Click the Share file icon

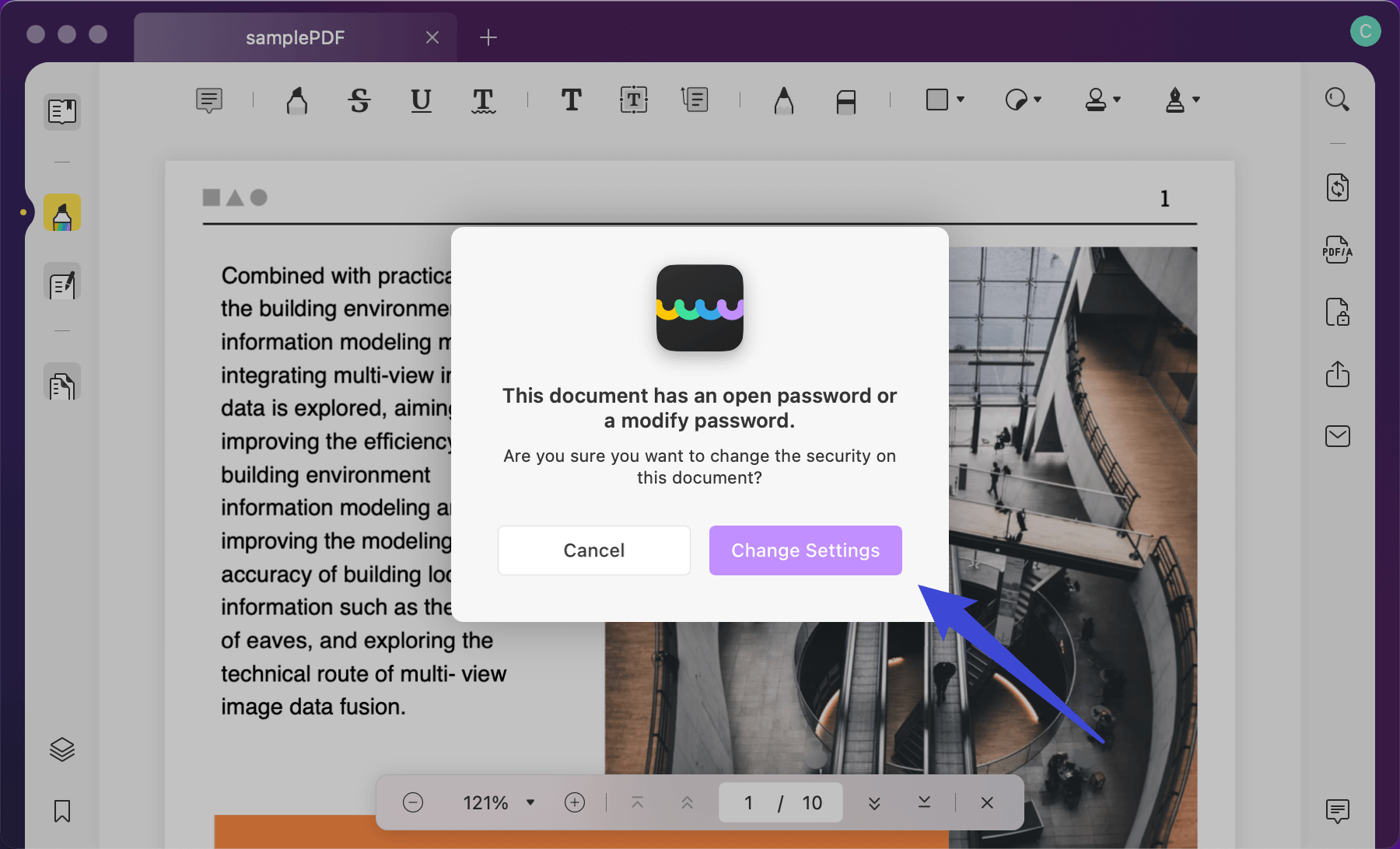tap(1337, 374)
